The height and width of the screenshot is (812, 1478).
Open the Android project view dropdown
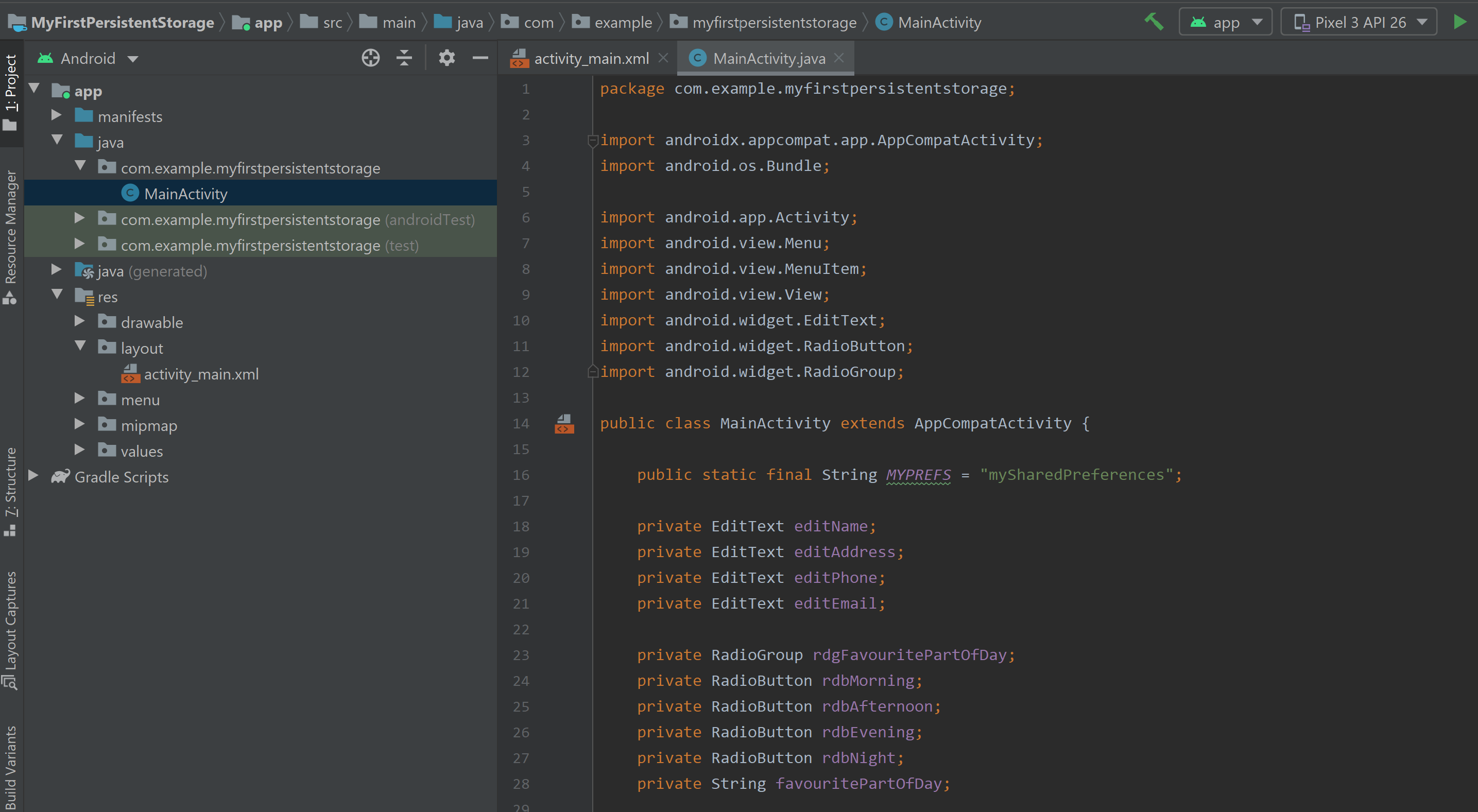88,58
